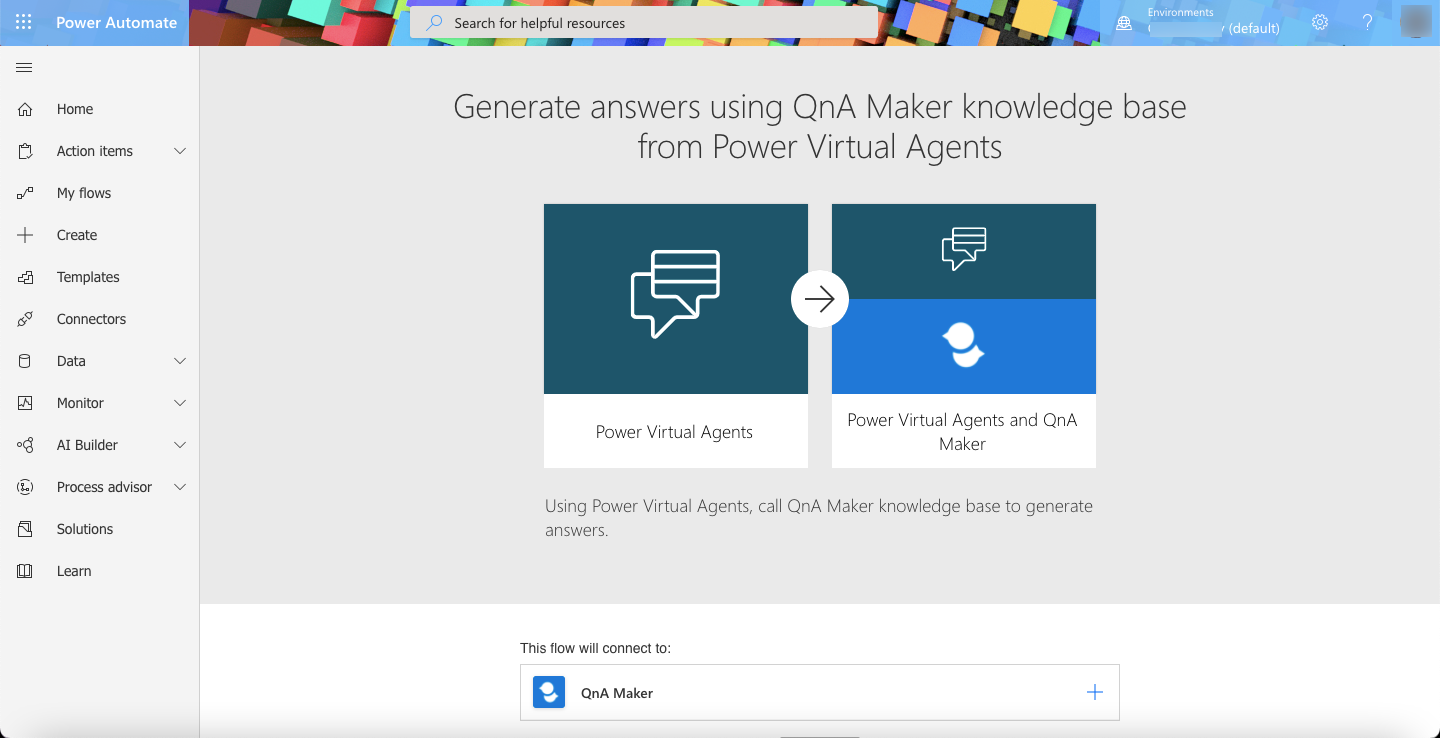Select the Power Virtual Agents and QnA Maker tile
This screenshot has height=738, width=1440.
(964, 336)
